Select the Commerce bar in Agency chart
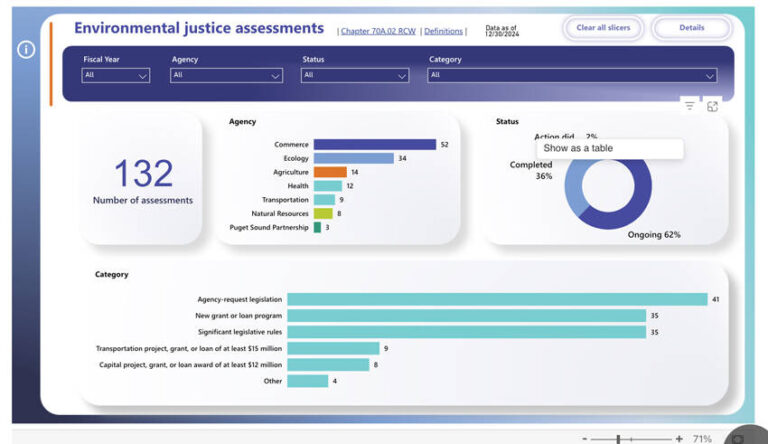The height and width of the screenshot is (444, 768). point(375,145)
